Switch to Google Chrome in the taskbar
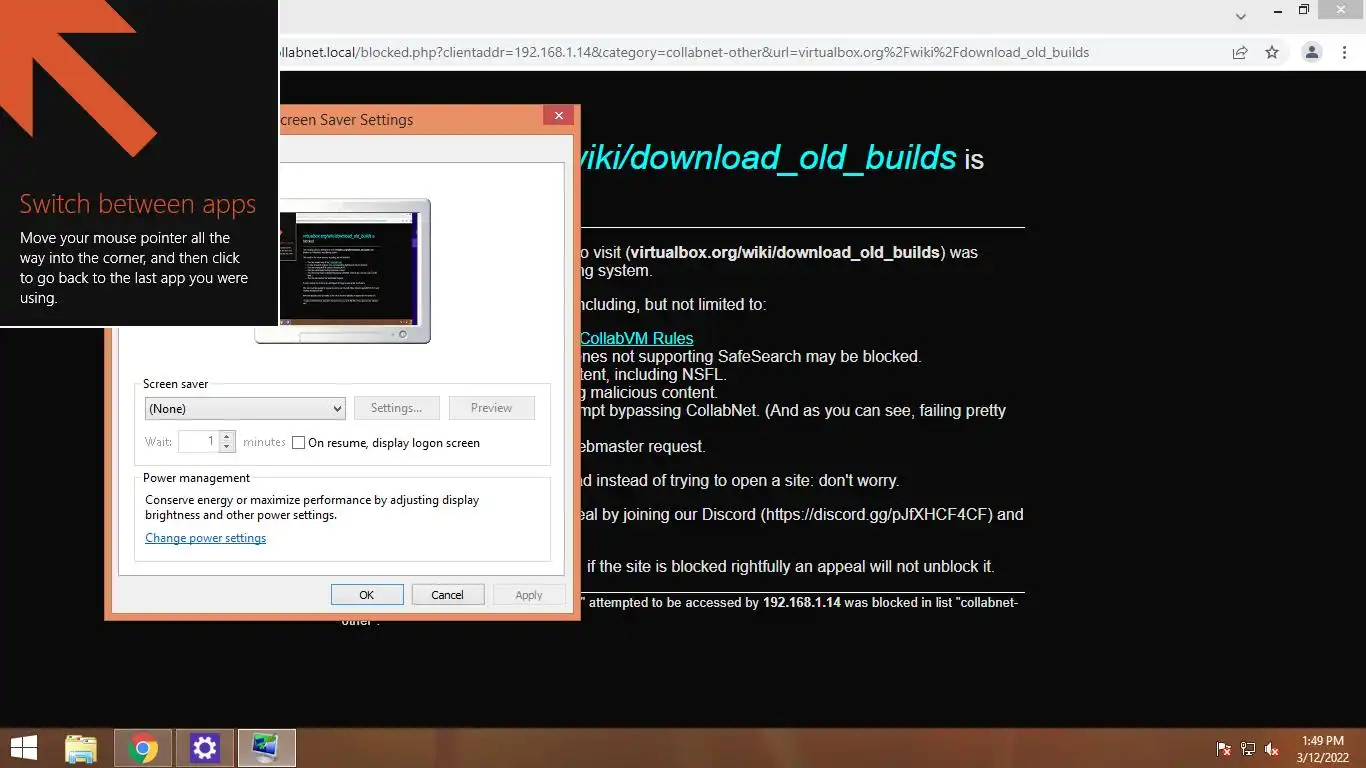This screenshot has width=1366, height=768. (143, 748)
